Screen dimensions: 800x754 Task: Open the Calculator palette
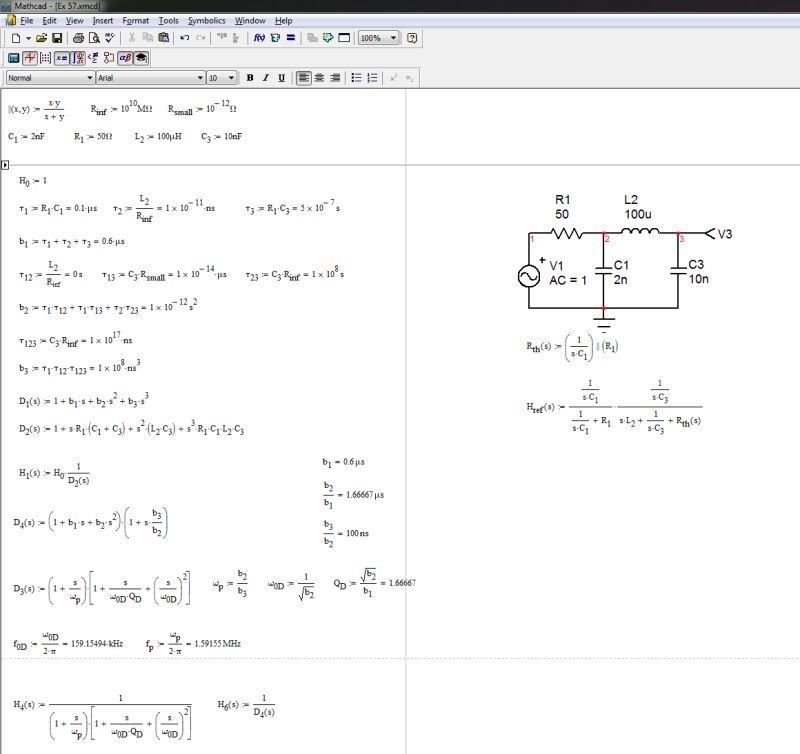coord(14,57)
